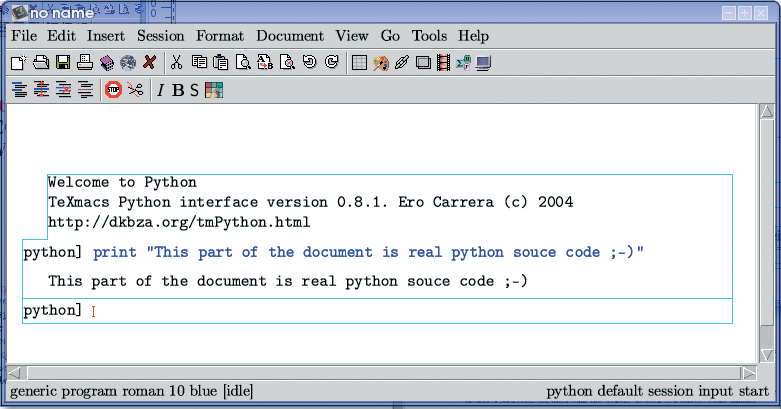Click the sigma executable math icon

pyautogui.click(x=463, y=63)
